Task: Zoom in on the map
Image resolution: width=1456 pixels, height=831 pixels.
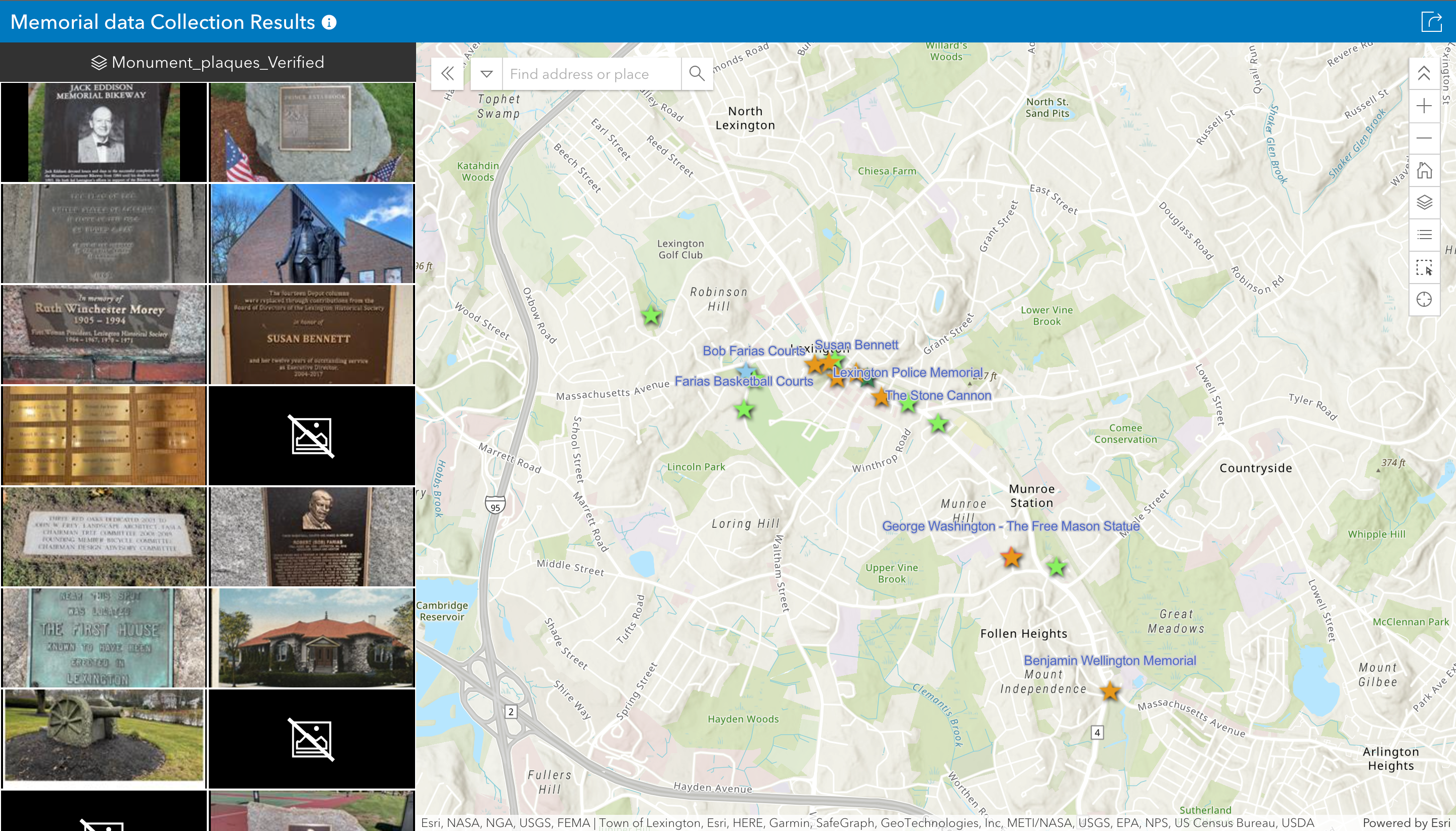Action: coord(1424,106)
